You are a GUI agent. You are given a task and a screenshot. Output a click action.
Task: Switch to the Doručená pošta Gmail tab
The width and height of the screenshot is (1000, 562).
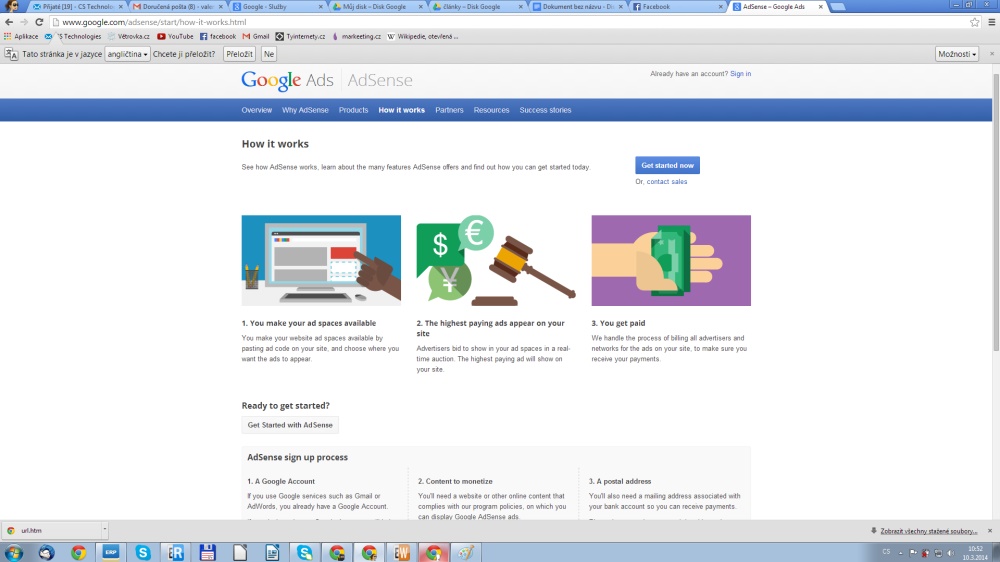coord(177,6)
